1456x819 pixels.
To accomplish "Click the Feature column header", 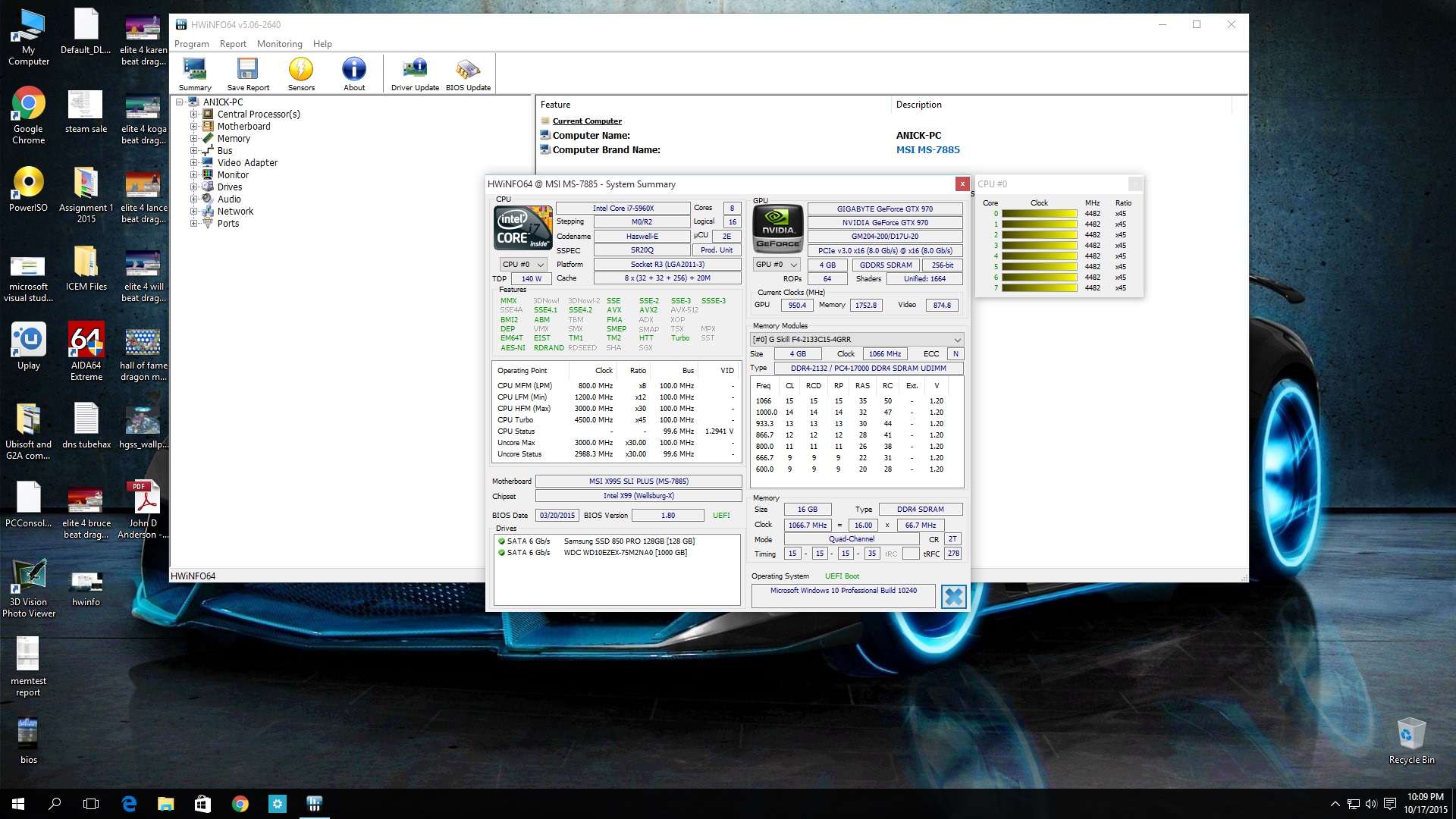I will (713, 105).
